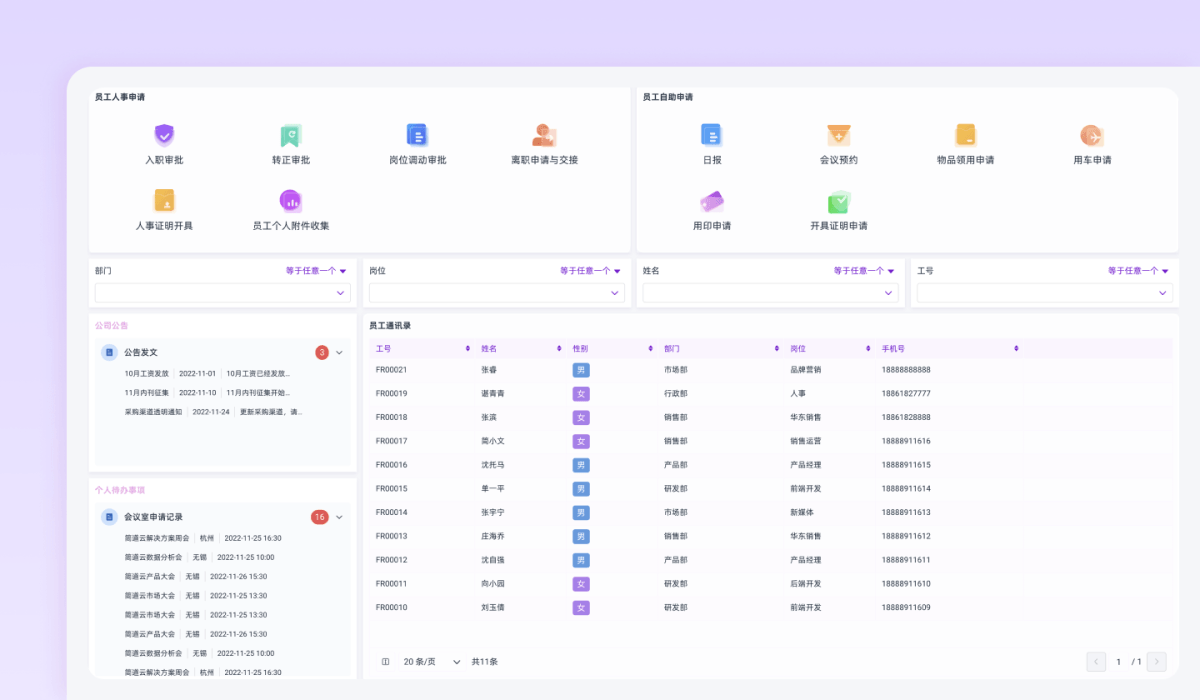
Task: Click phone number 18888888888
Action: (906, 370)
